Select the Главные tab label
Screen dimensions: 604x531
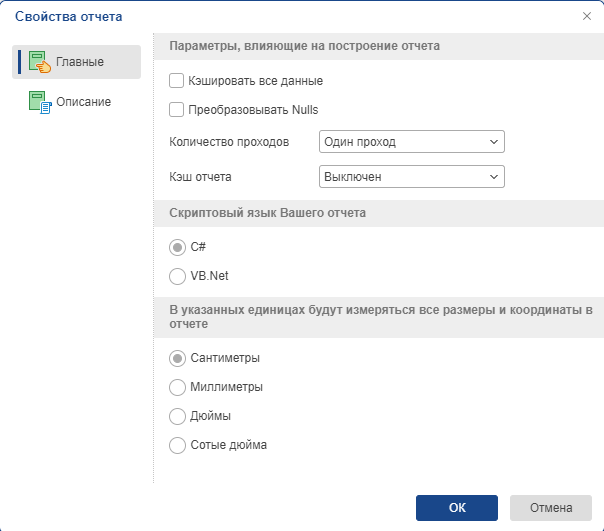(80, 62)
